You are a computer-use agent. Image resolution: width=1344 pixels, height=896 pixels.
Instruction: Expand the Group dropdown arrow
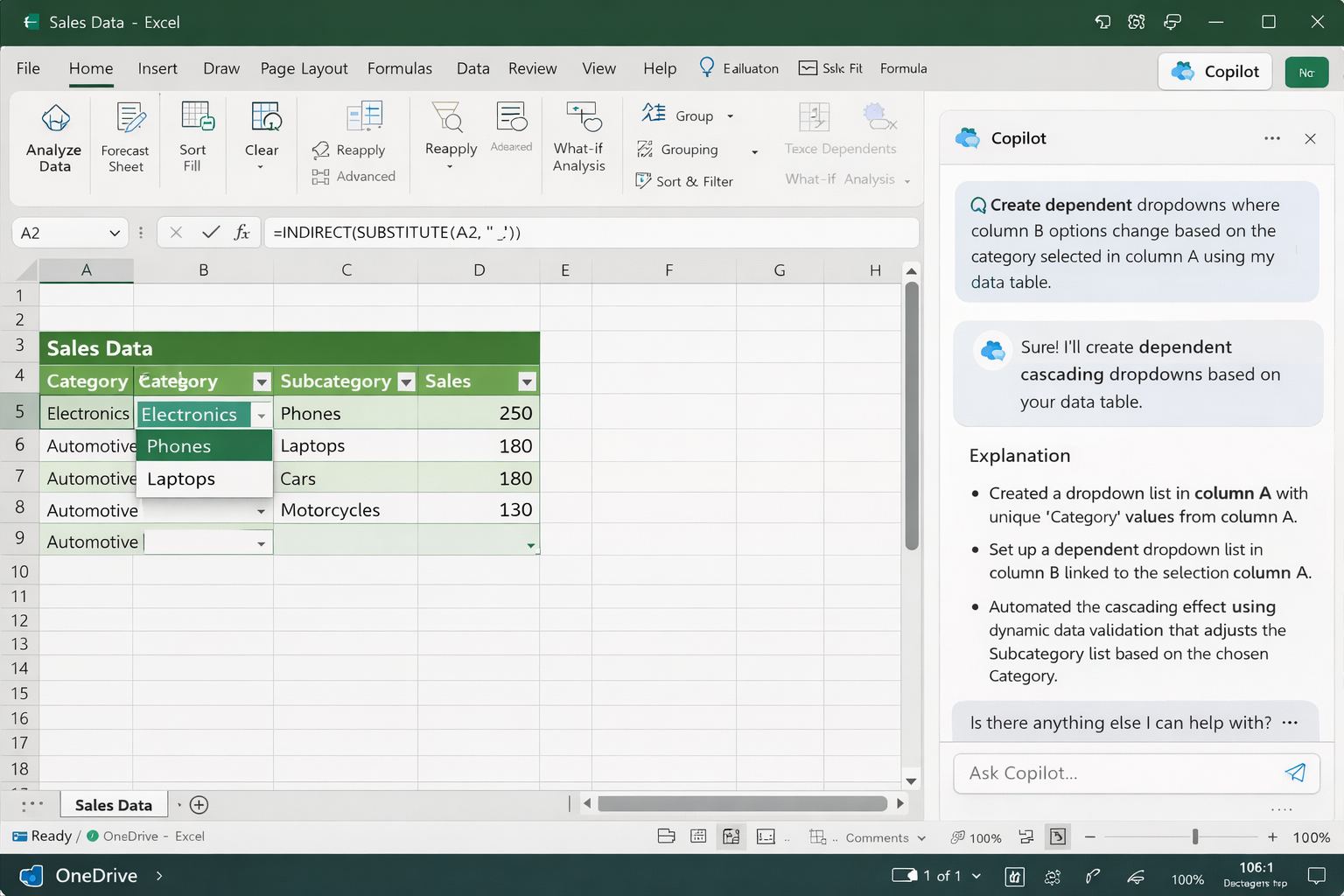[x=731, y=116]
